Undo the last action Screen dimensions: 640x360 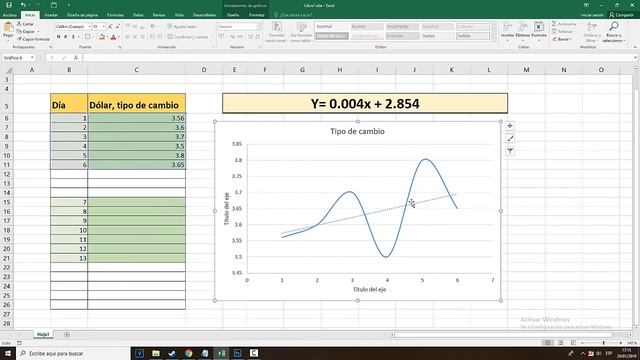(23, 5)
